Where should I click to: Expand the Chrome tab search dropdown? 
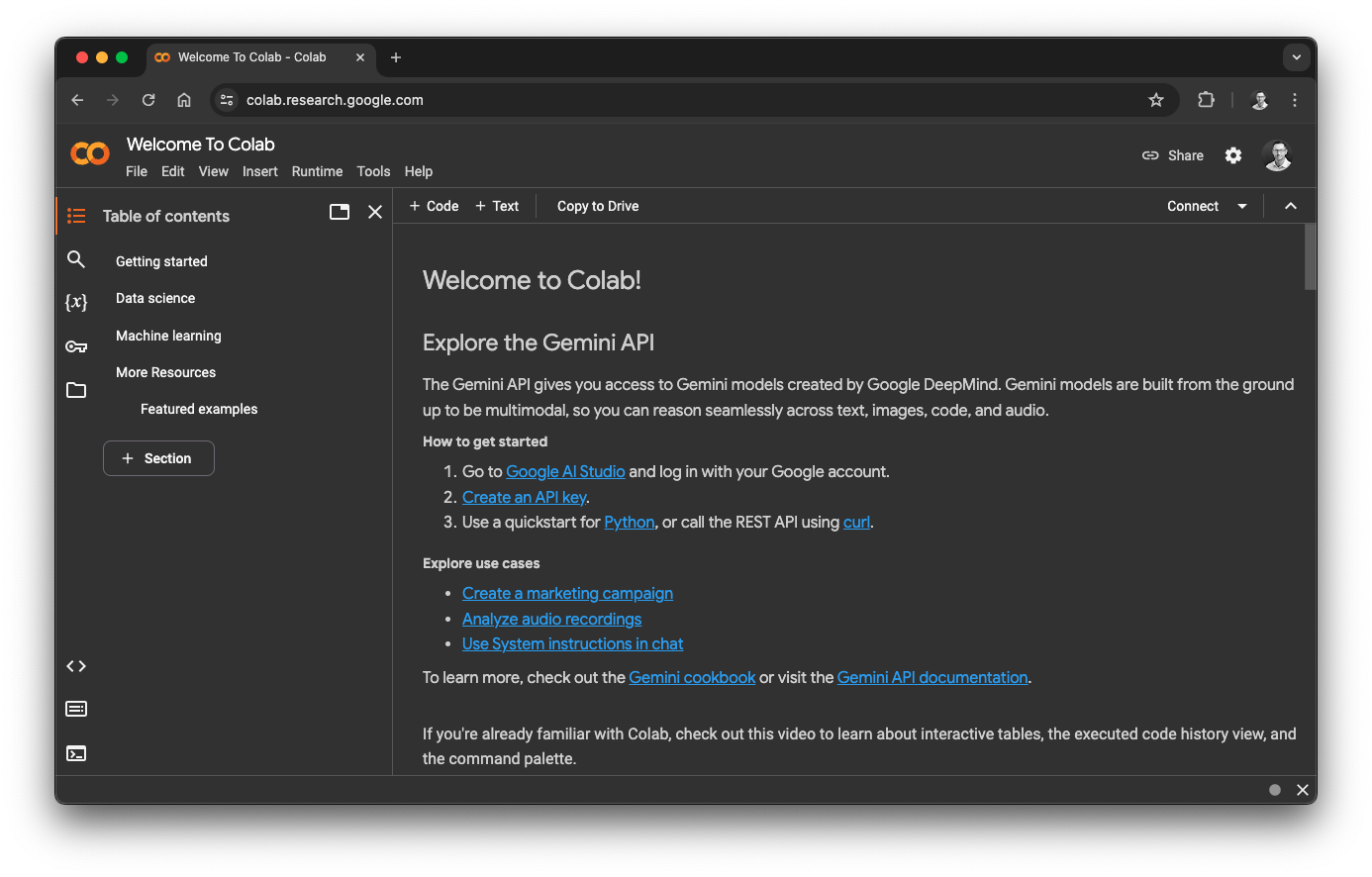pos(1297,57)
